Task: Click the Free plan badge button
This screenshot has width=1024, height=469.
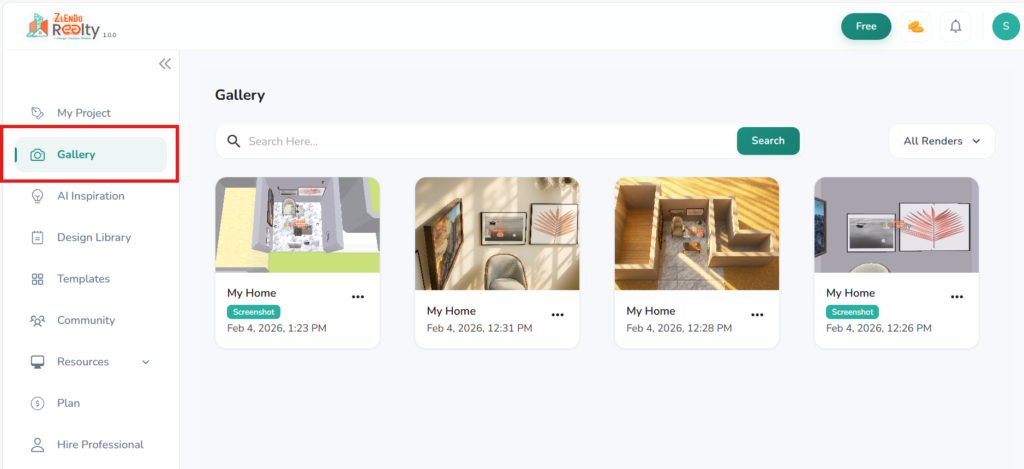Action: tap(866, 27)
